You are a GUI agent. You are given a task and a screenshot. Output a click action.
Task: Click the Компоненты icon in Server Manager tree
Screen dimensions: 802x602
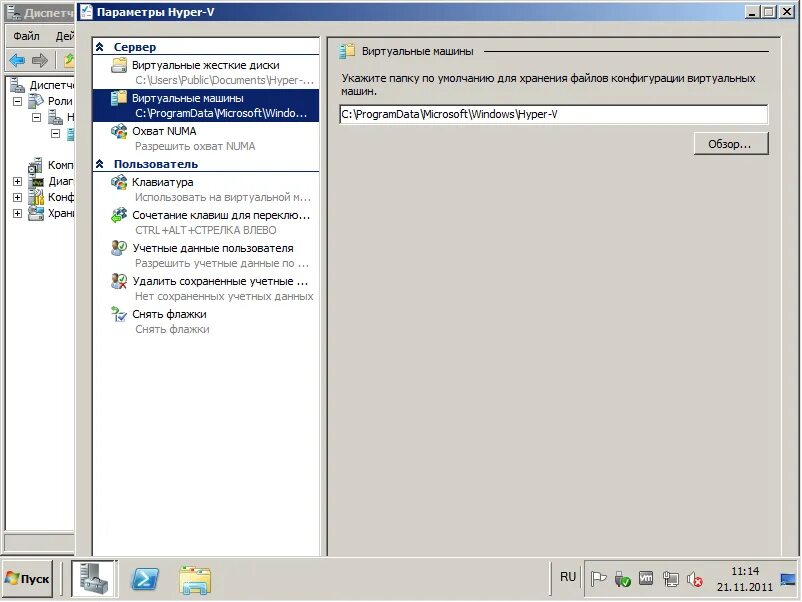[x=36, y=165]
